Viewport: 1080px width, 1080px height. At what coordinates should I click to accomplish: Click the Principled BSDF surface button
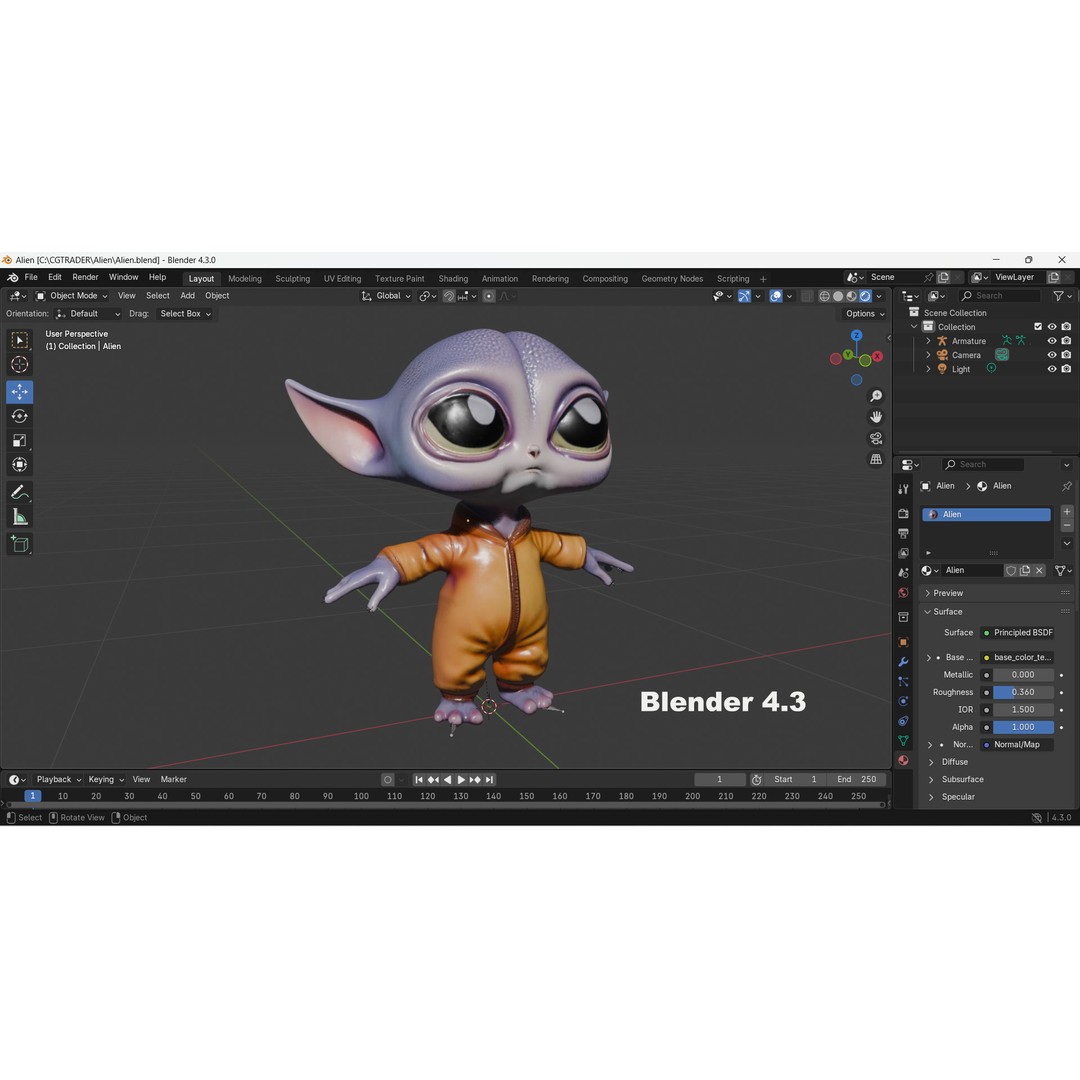pyautogui.click(x=1017, y=633)
